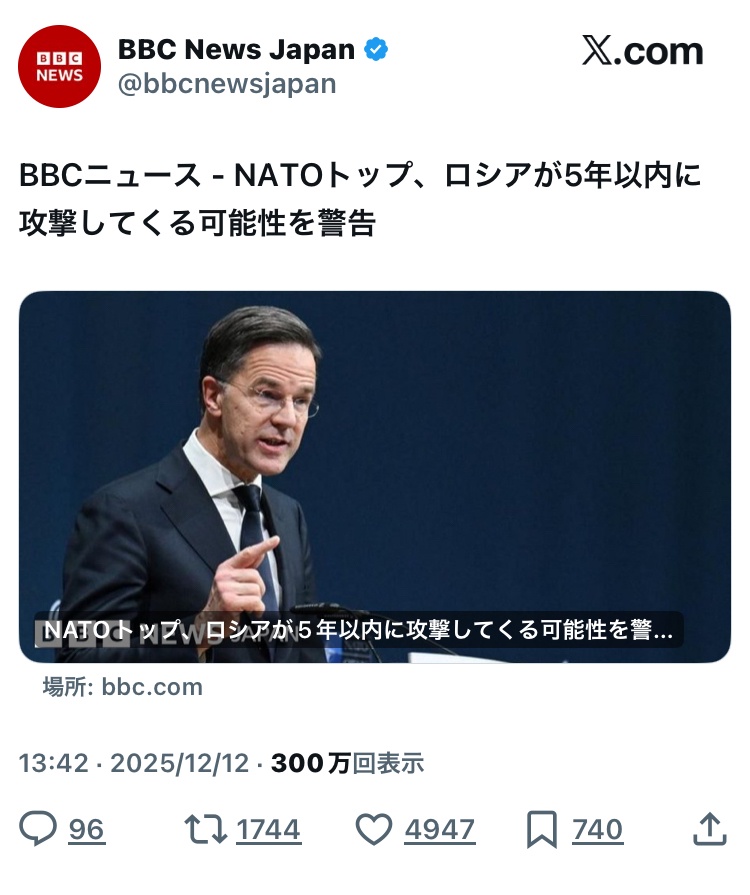View the 96 replies count
The width and height of the screenshot is (750, 895).
(x=86, y=830)
